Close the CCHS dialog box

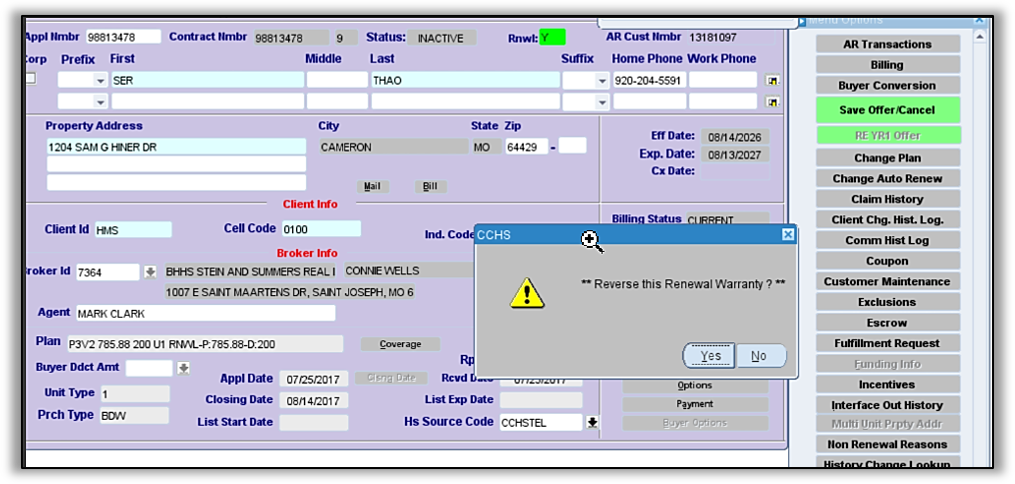[x=788, y=234]
